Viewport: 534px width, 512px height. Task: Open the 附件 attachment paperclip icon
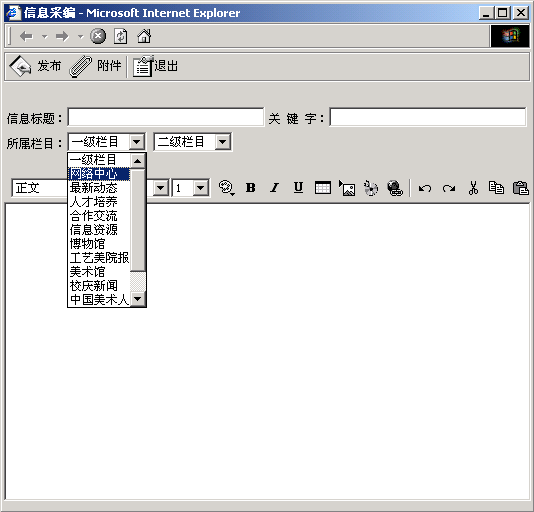click(80, 66)
